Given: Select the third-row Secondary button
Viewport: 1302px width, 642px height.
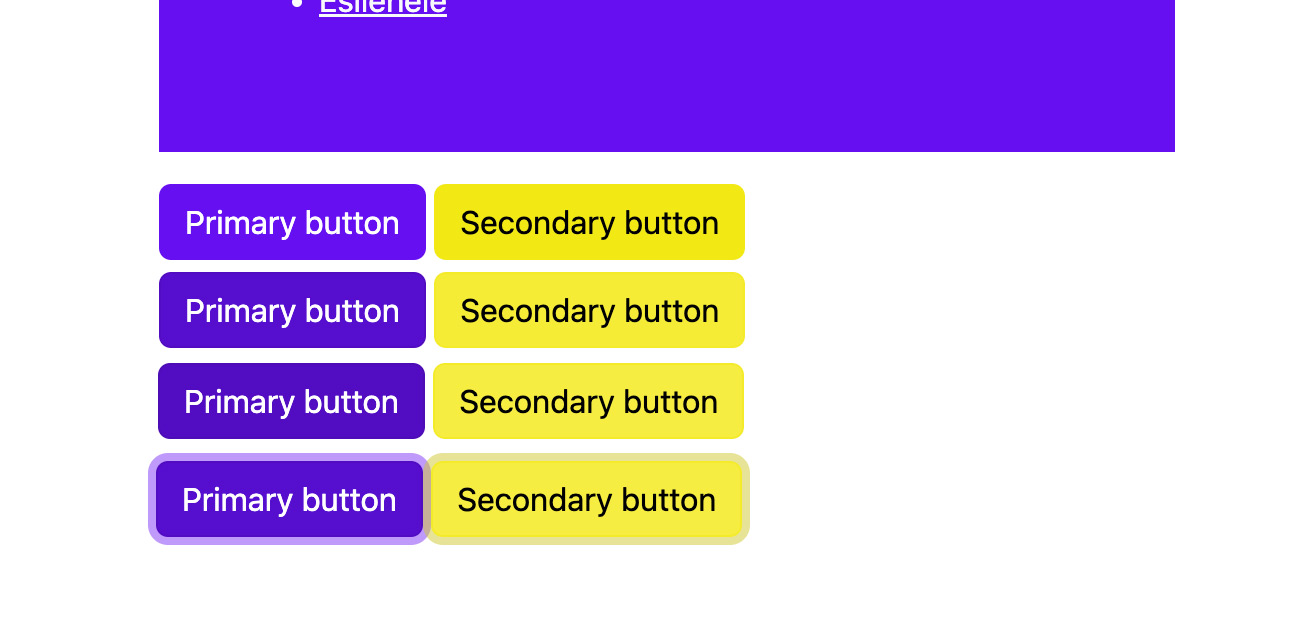Looking at the screenshot, I should (x=588, y=401).
